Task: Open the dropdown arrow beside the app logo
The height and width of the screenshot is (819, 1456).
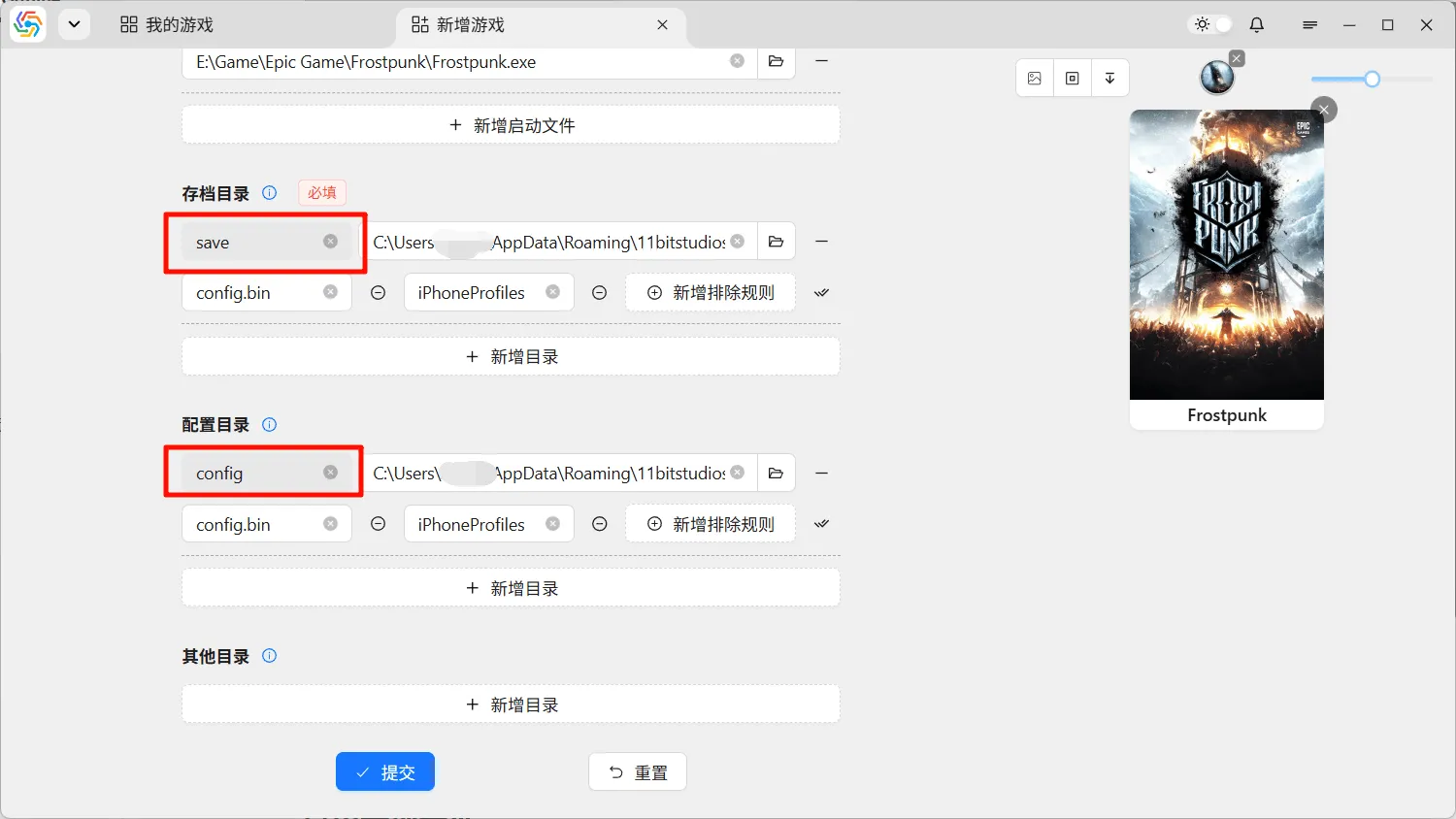Action: 74,24
